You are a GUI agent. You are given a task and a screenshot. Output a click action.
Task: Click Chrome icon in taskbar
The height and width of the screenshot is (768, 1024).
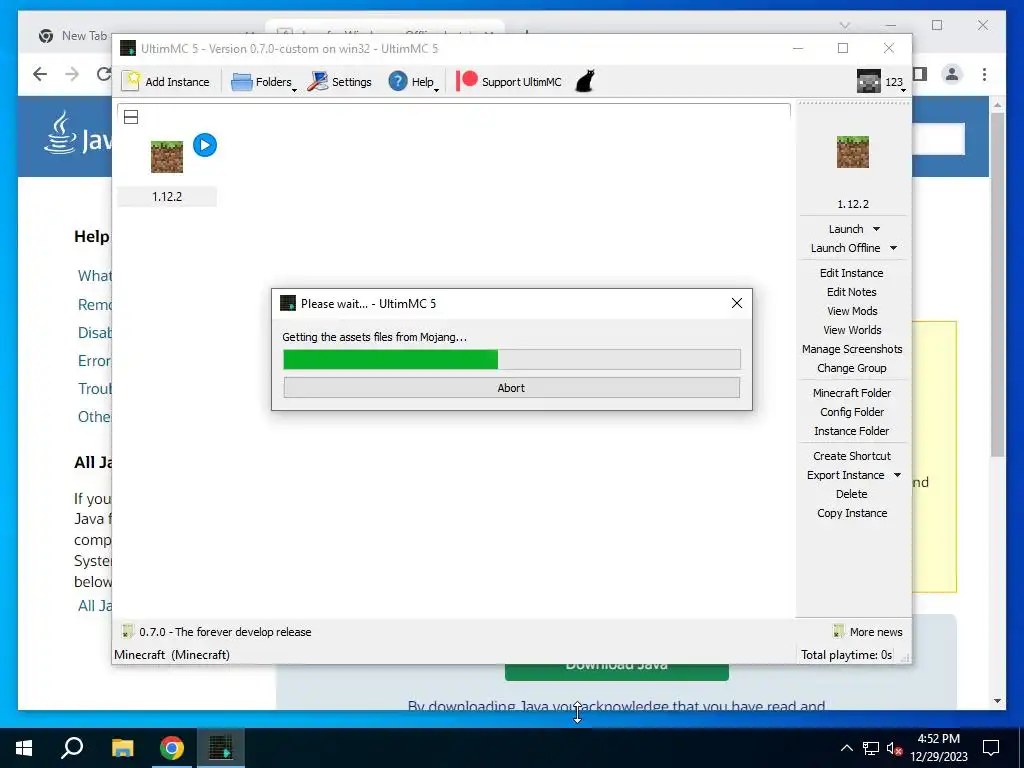[172, 748]
